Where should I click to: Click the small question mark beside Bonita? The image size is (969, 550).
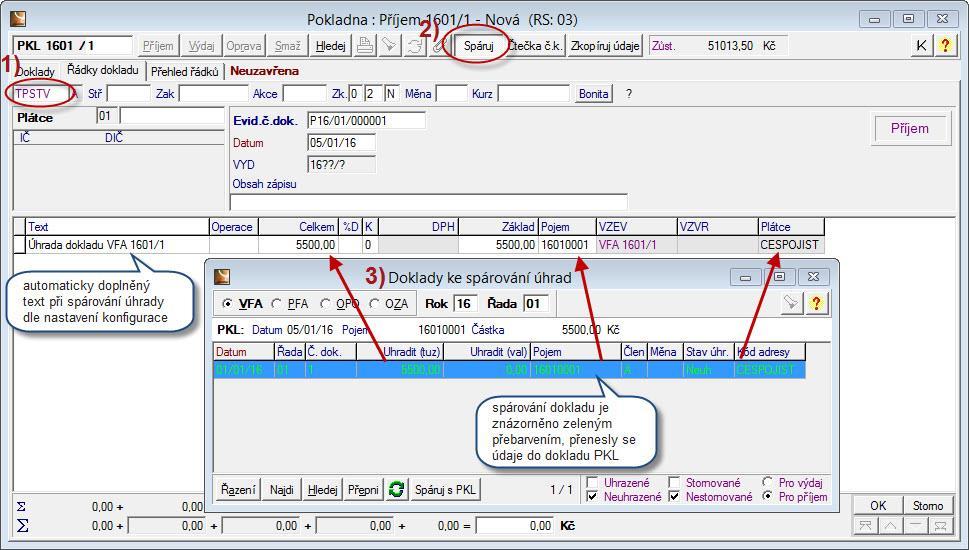point(629,95)
